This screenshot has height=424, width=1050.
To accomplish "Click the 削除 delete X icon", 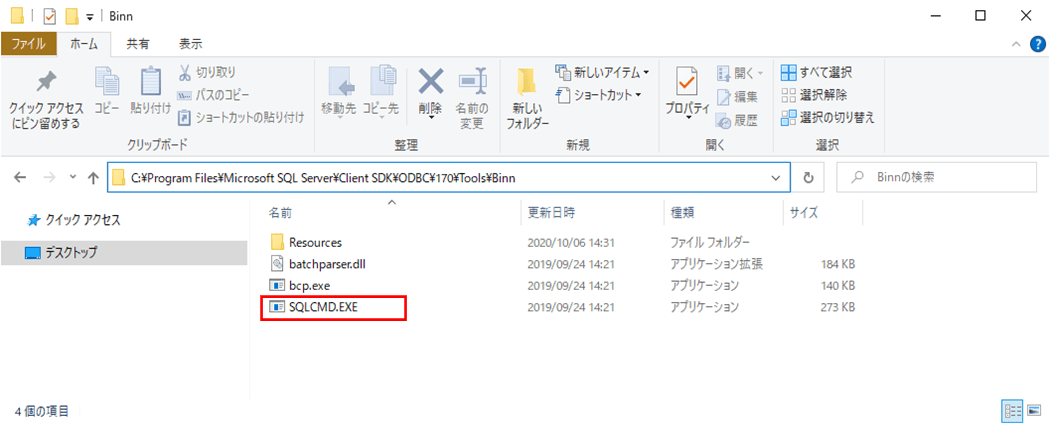I will click(430, 81).
